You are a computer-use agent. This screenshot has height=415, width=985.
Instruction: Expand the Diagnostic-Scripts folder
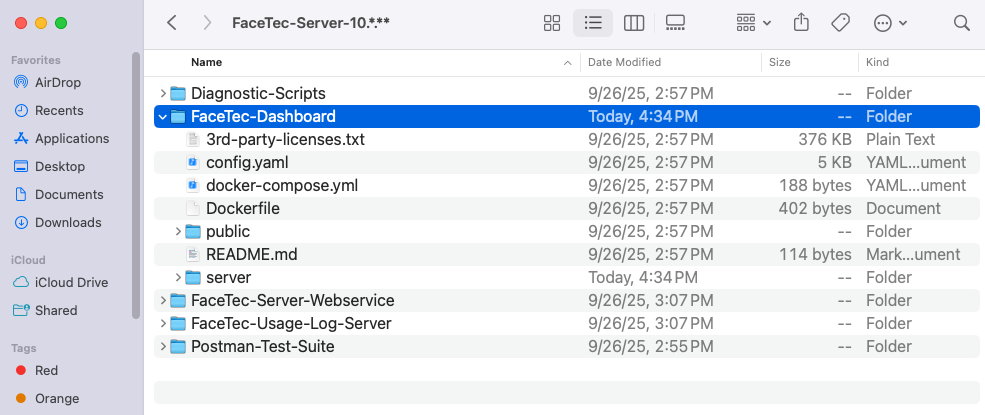click(162, 94)
